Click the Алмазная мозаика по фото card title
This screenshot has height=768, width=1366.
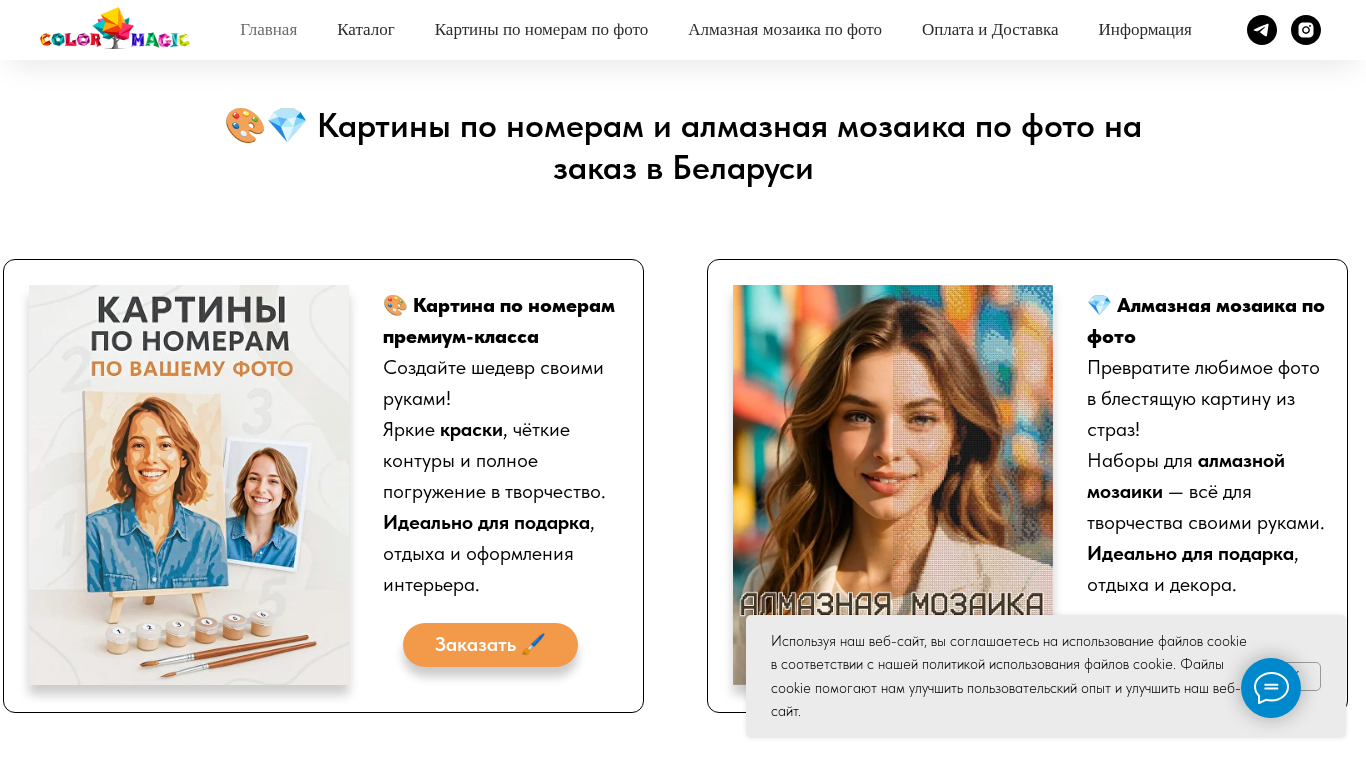coord(1206,321)
